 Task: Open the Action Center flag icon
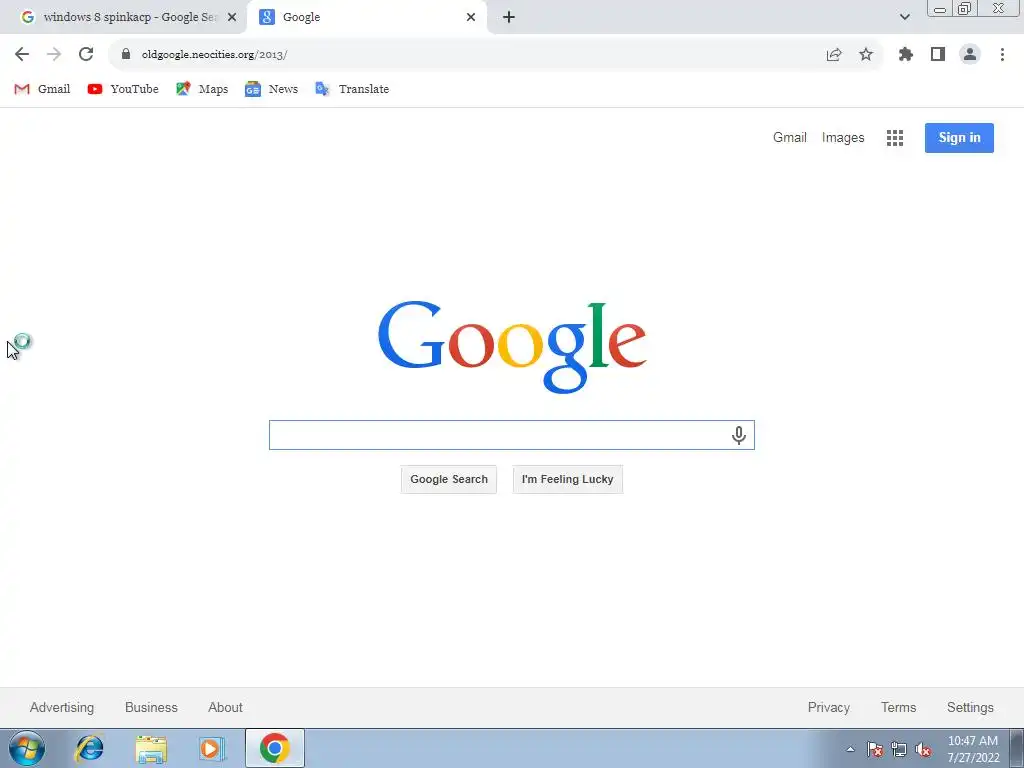click(875, 749)
